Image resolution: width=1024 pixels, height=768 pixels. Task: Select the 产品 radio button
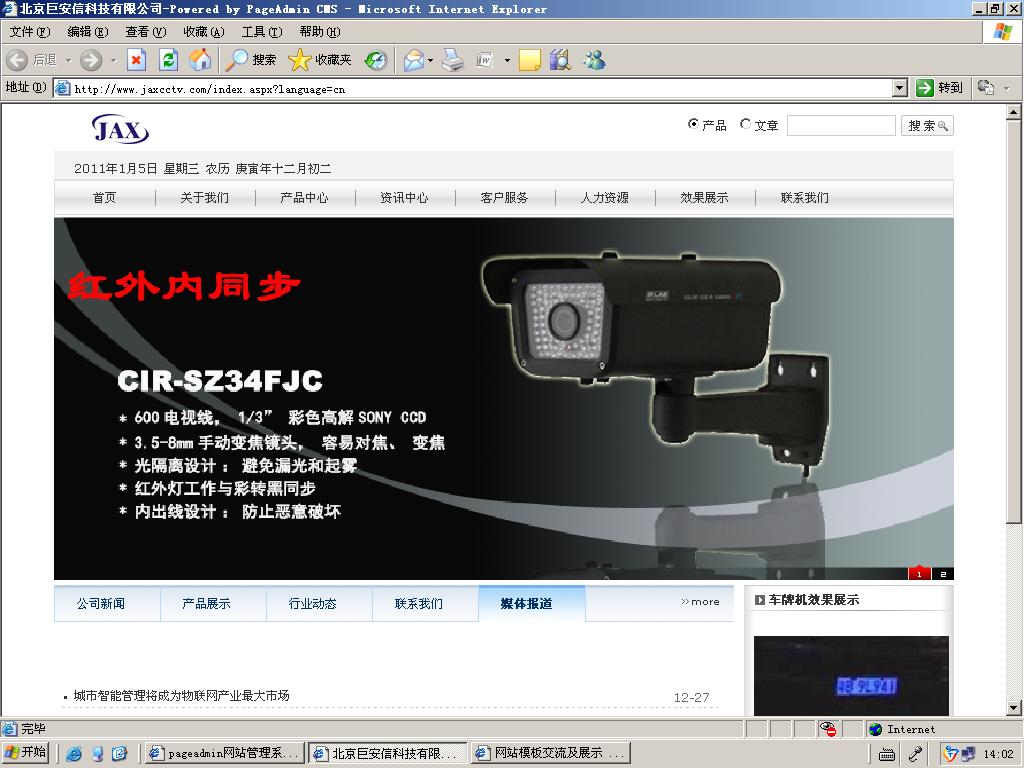[x=693, y=123]
